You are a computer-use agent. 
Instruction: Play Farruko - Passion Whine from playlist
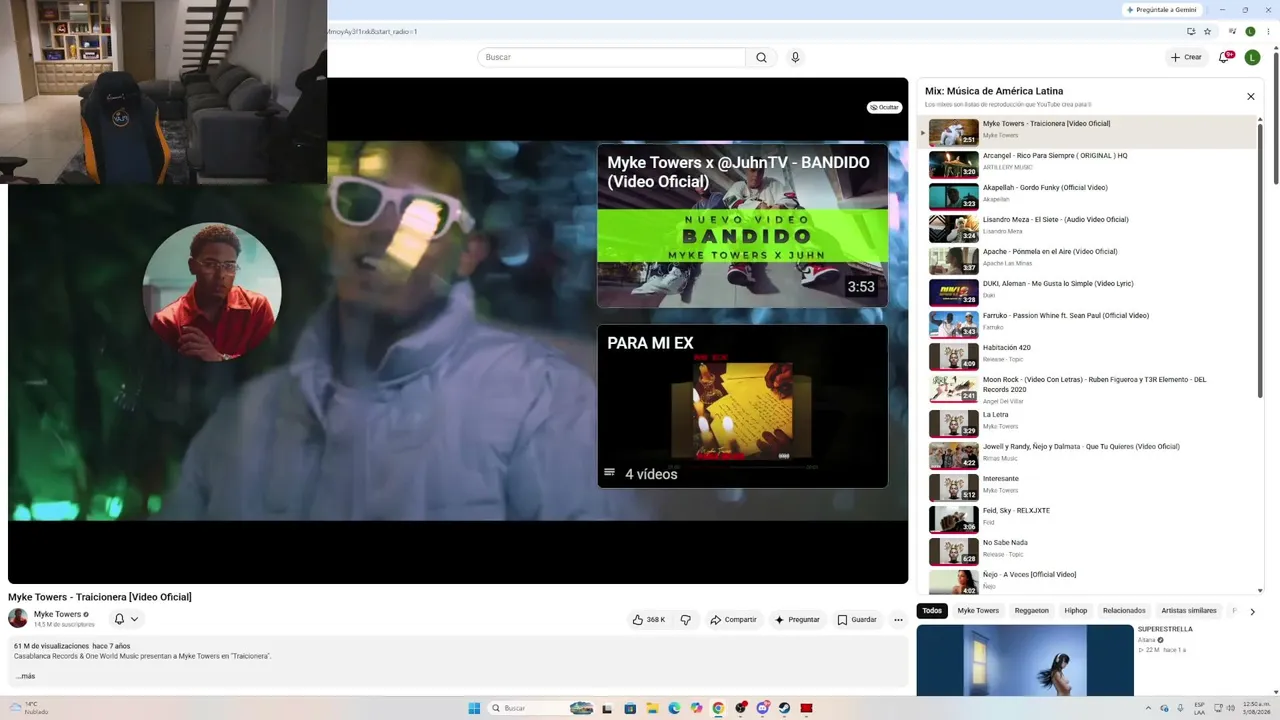[1087, 324]
